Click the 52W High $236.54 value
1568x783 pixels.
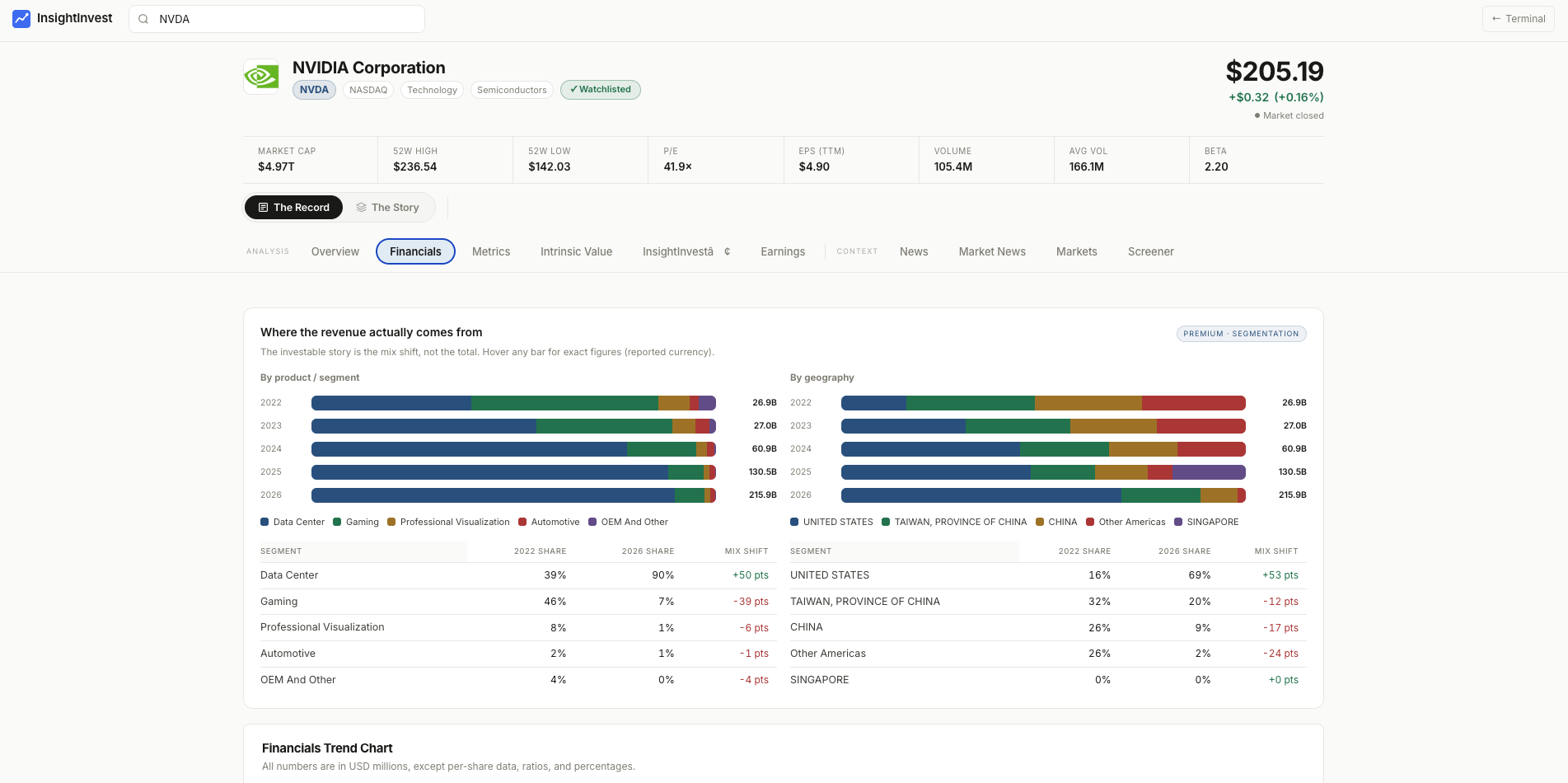point(414,166)
